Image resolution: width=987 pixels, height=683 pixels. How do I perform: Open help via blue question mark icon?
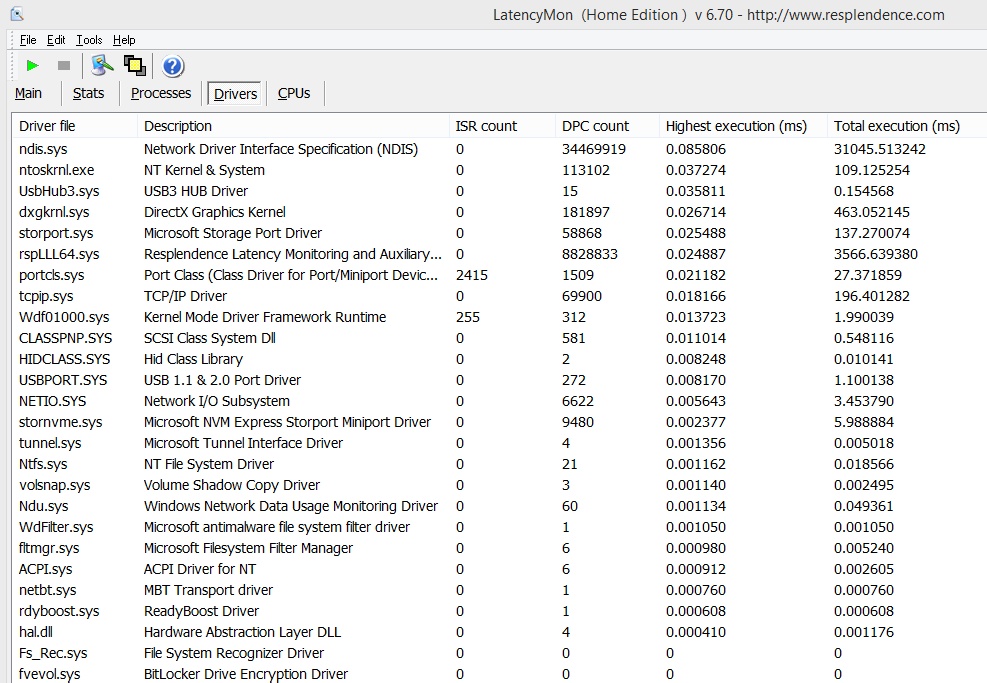point(172,66)
